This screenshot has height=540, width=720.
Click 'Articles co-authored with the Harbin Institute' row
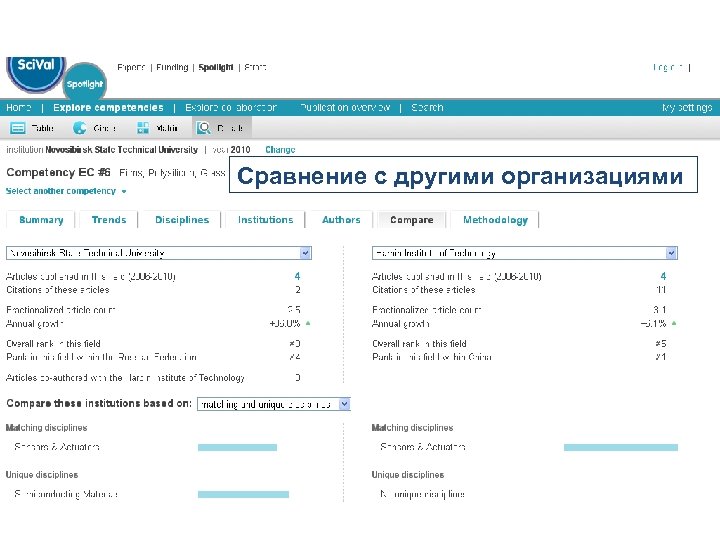(x=153, y=377)
